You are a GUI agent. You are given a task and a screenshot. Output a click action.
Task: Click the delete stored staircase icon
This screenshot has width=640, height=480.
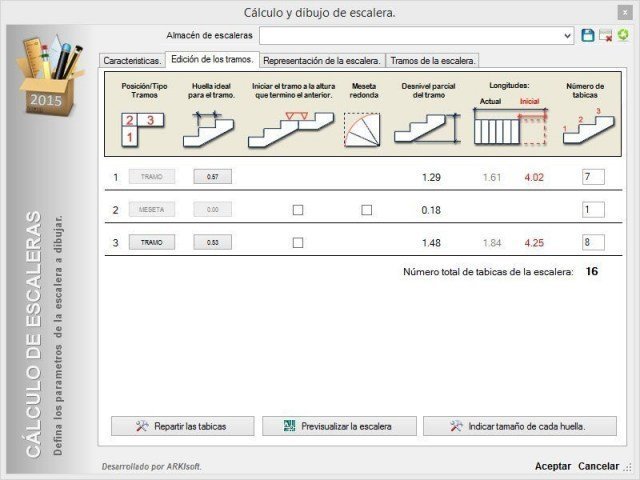tap(605, 36)
